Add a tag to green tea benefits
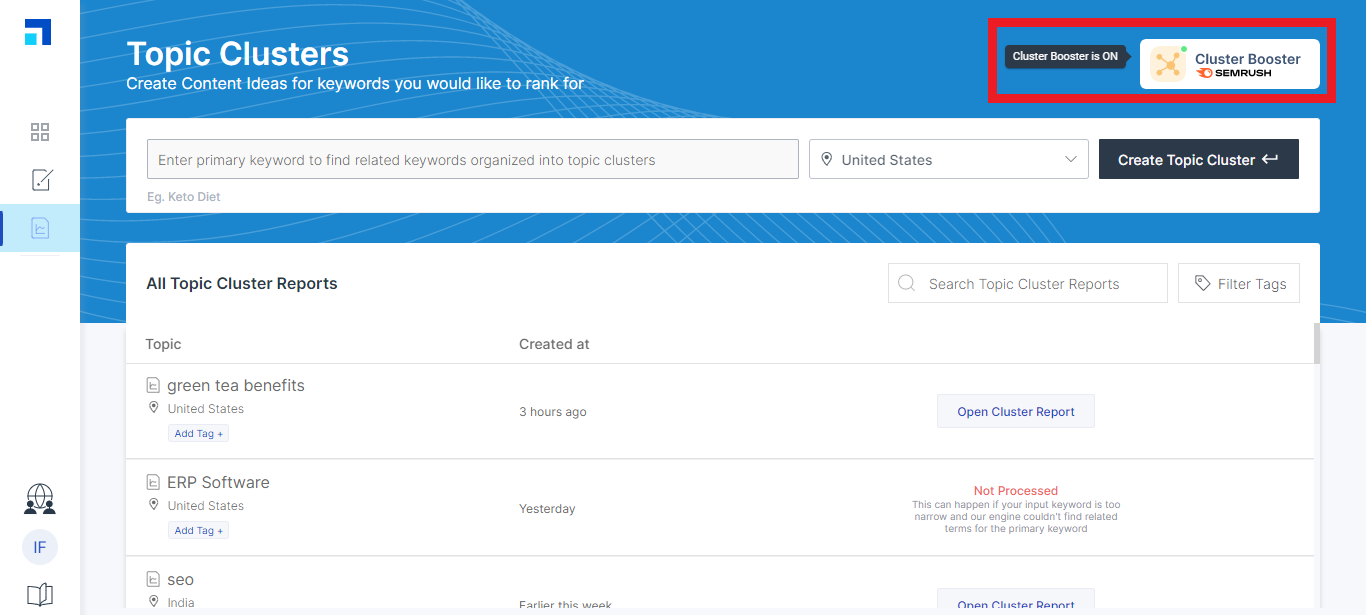Screen dimensions: 1366x615 click(198, 434)
